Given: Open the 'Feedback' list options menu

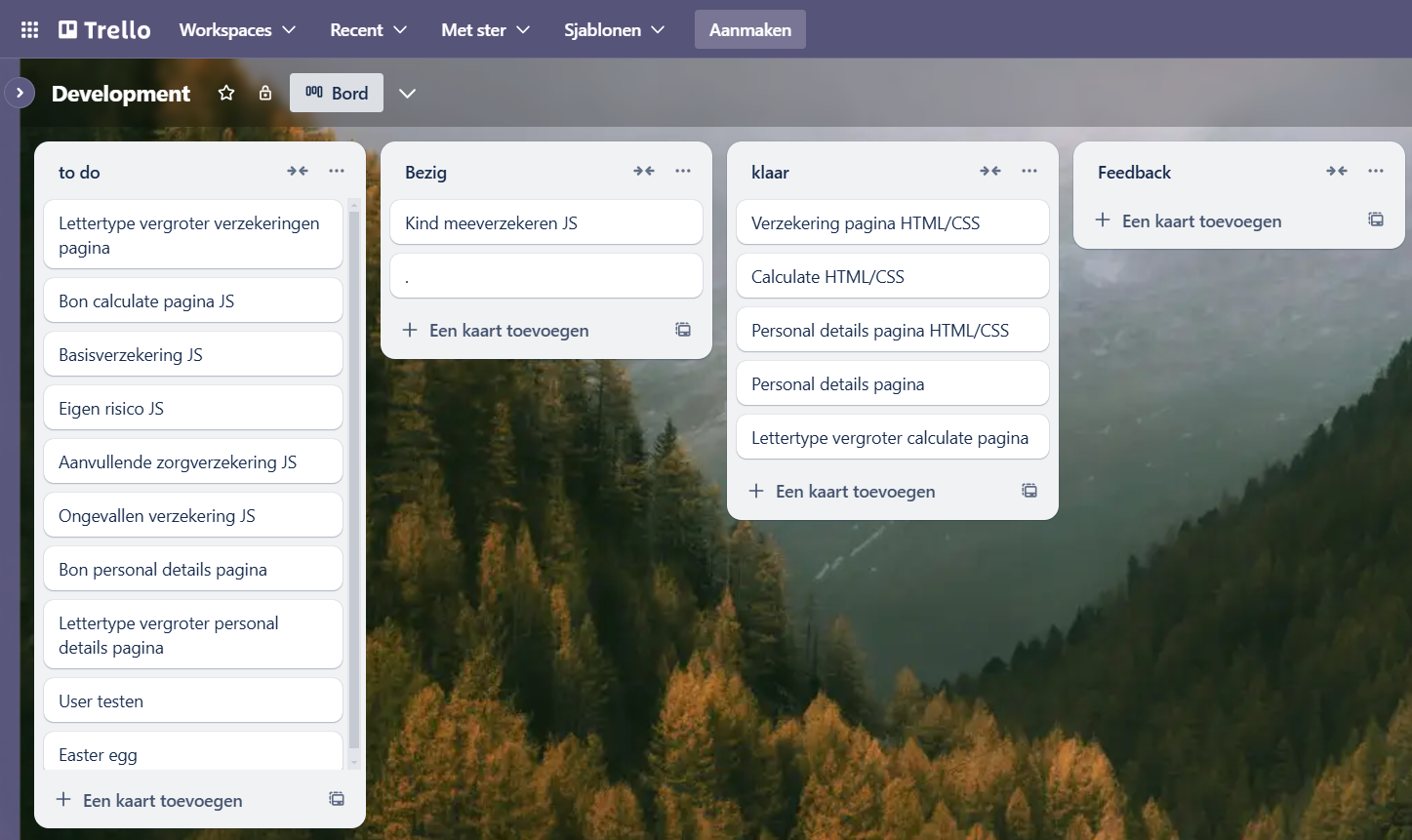Looking at the screenshot, I should [x=1376, y=171].
